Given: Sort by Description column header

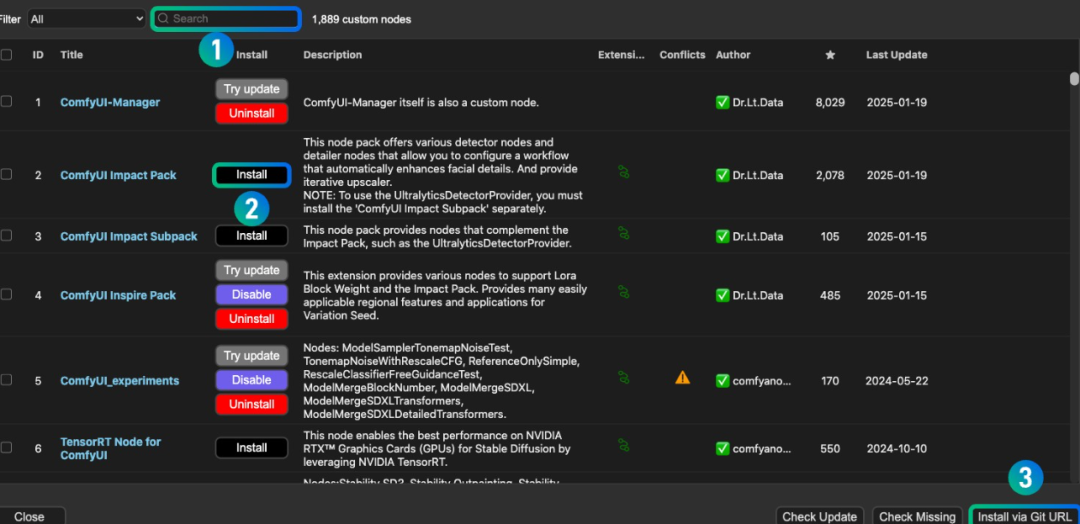Looking at the screenshot, I should (333, 55).
